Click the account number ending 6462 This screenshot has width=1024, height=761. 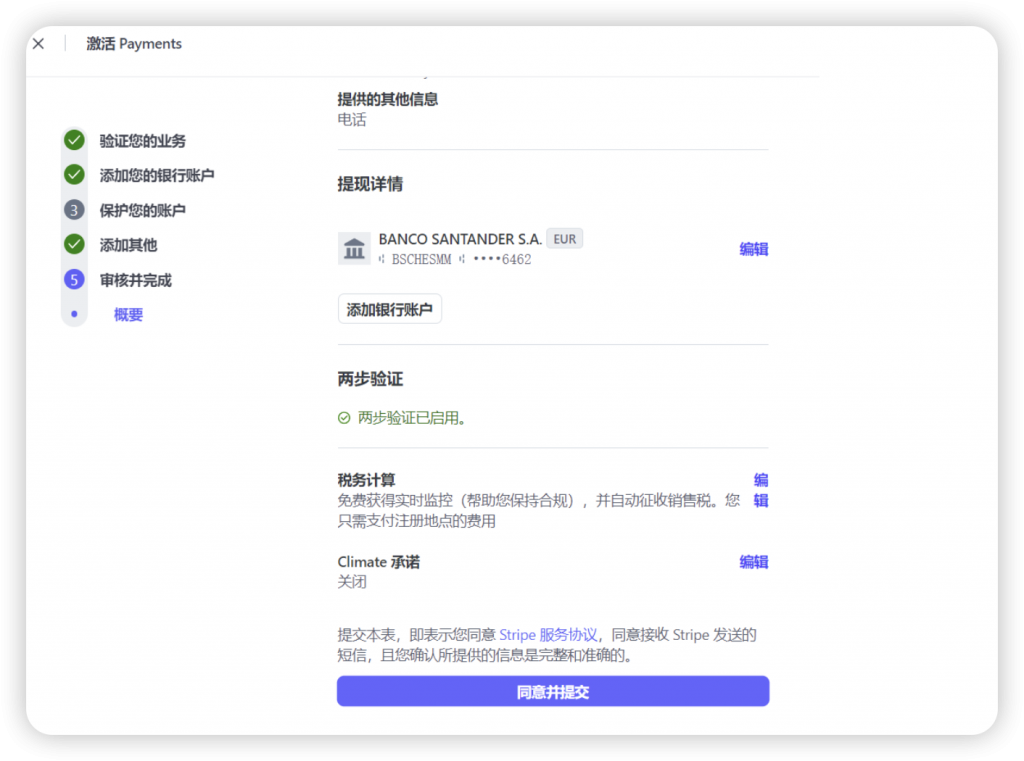pyautogui.click(x=502, y=259)
